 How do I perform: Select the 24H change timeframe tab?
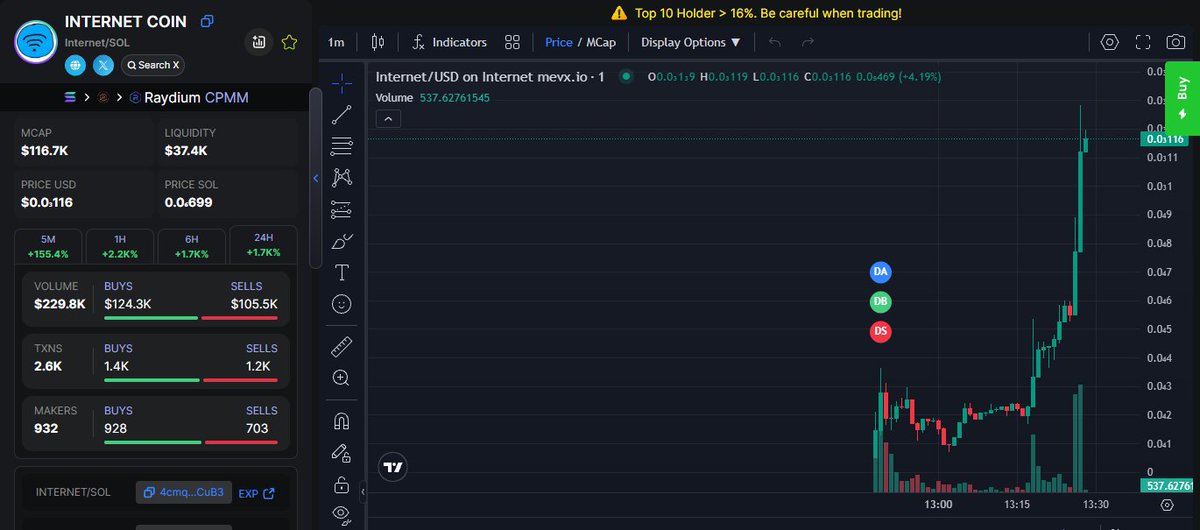click(263, 246)
